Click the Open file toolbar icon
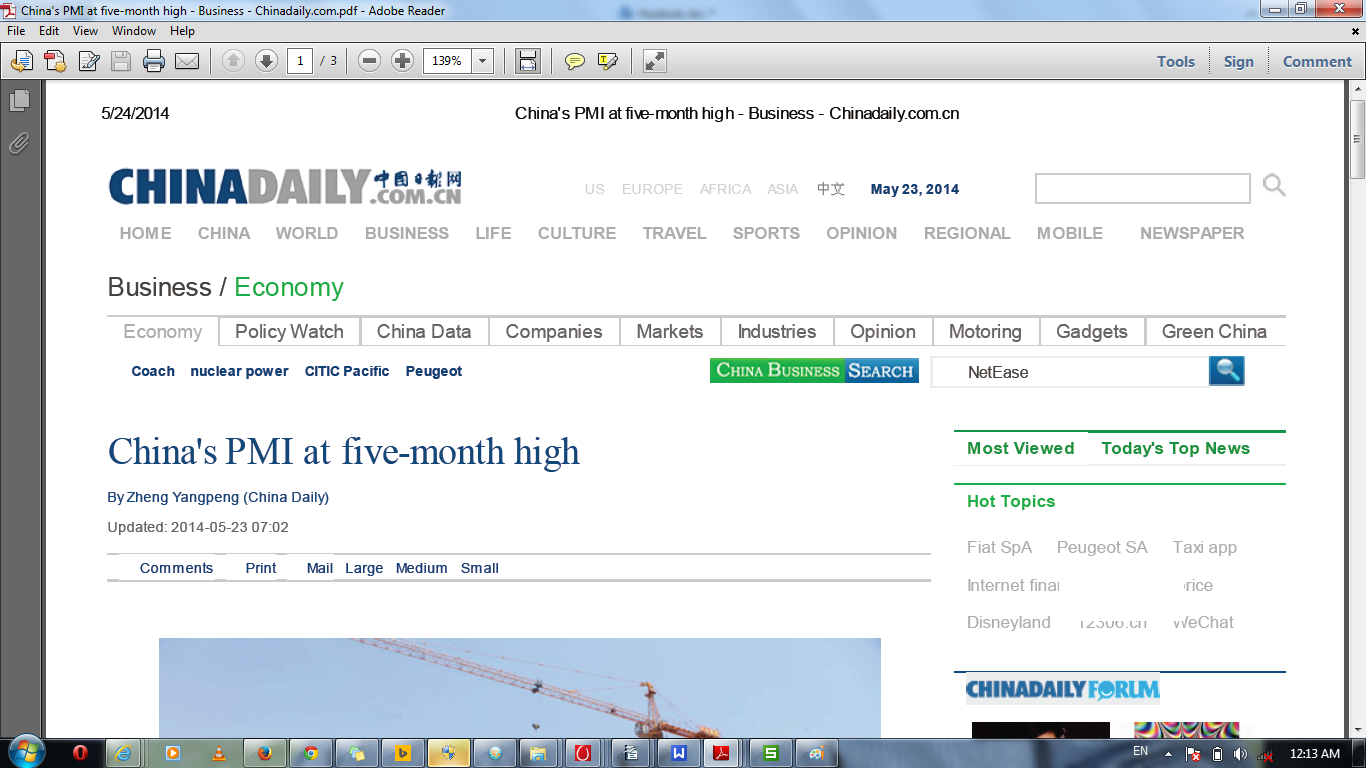 point(21,61)
